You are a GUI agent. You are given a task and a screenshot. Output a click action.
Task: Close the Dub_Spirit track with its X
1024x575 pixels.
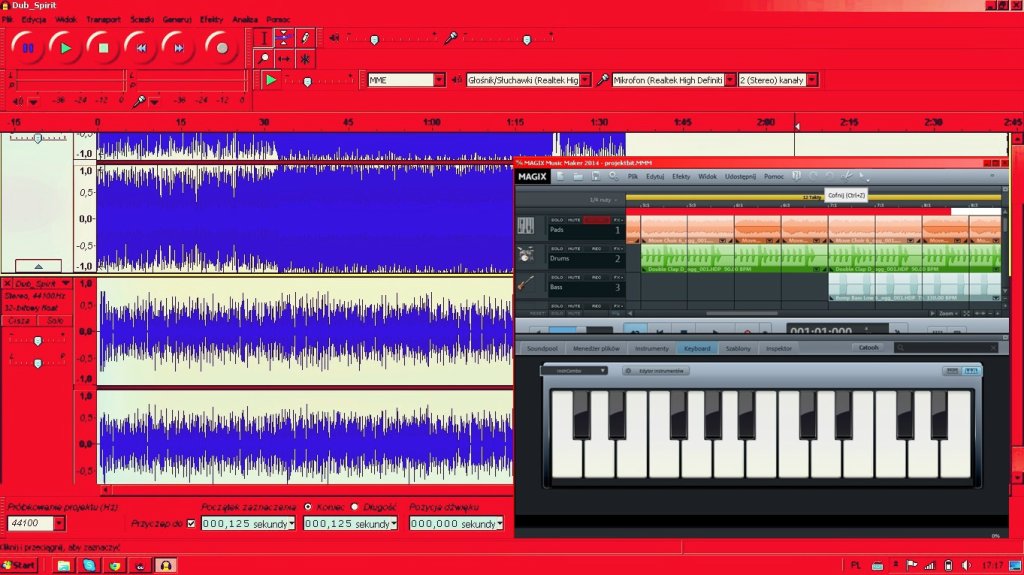7,284
